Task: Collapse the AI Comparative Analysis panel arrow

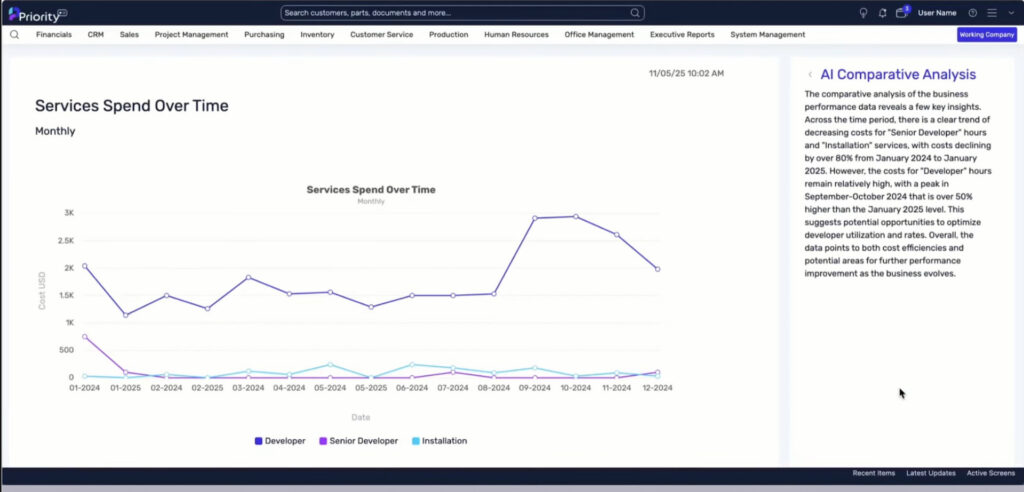Action: pos(810,74)
